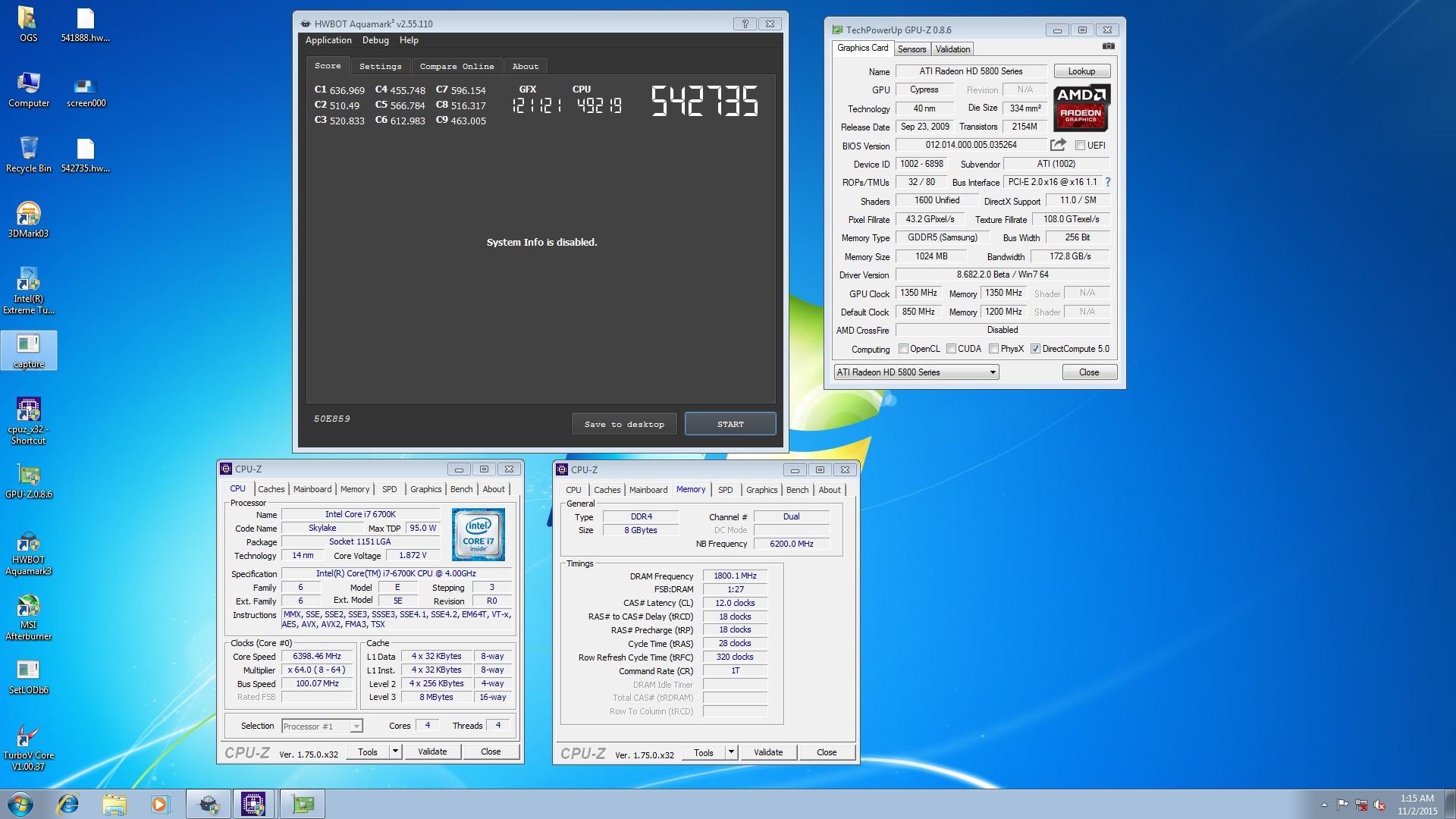Click the START benchmark button

pos(730,425)
